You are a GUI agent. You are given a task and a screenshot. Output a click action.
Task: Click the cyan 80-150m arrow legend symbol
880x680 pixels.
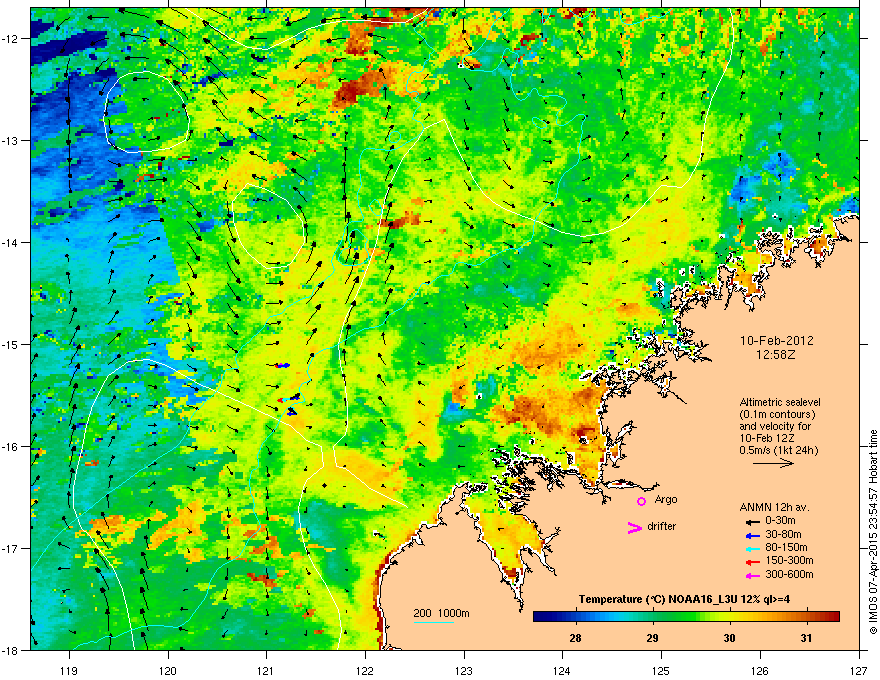[752, 548]
